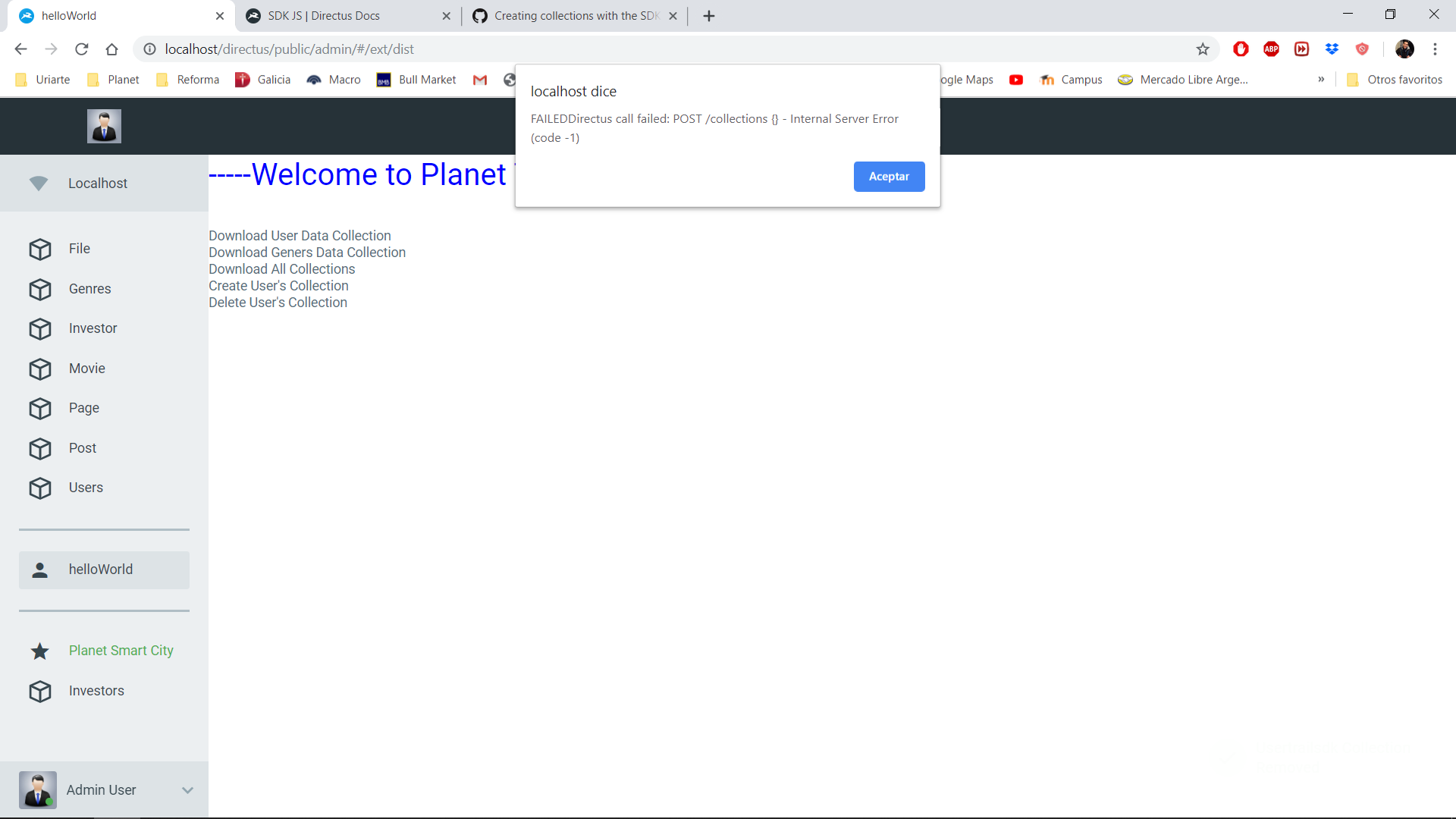The width and height of the screenshot is (1456, 819).
Task: Click Delete User's Collection link
Action: [x=278, y=303]
